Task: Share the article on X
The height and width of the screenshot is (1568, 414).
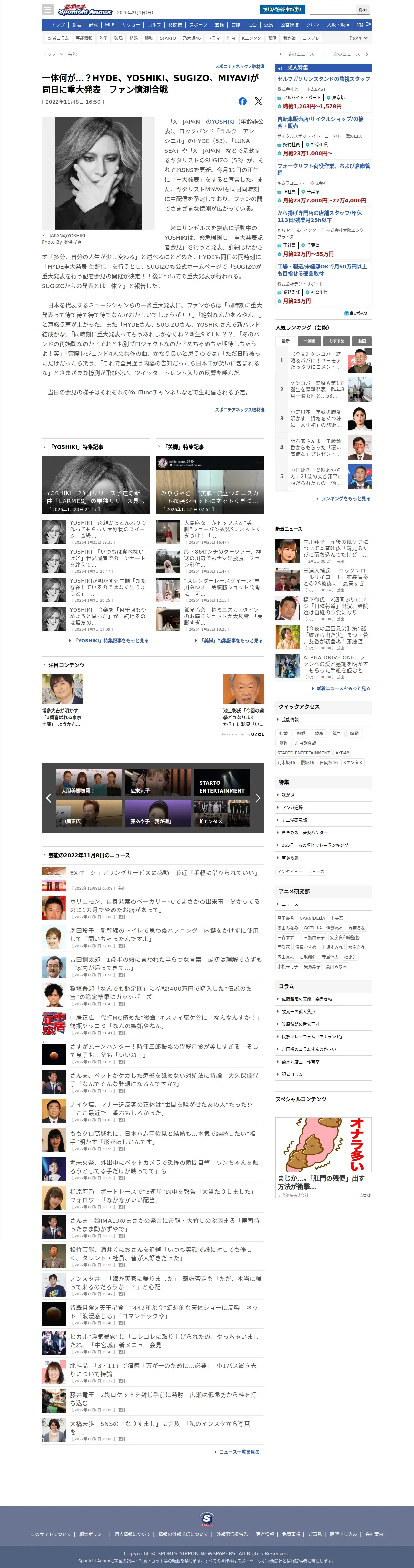Action: point(258,102)
